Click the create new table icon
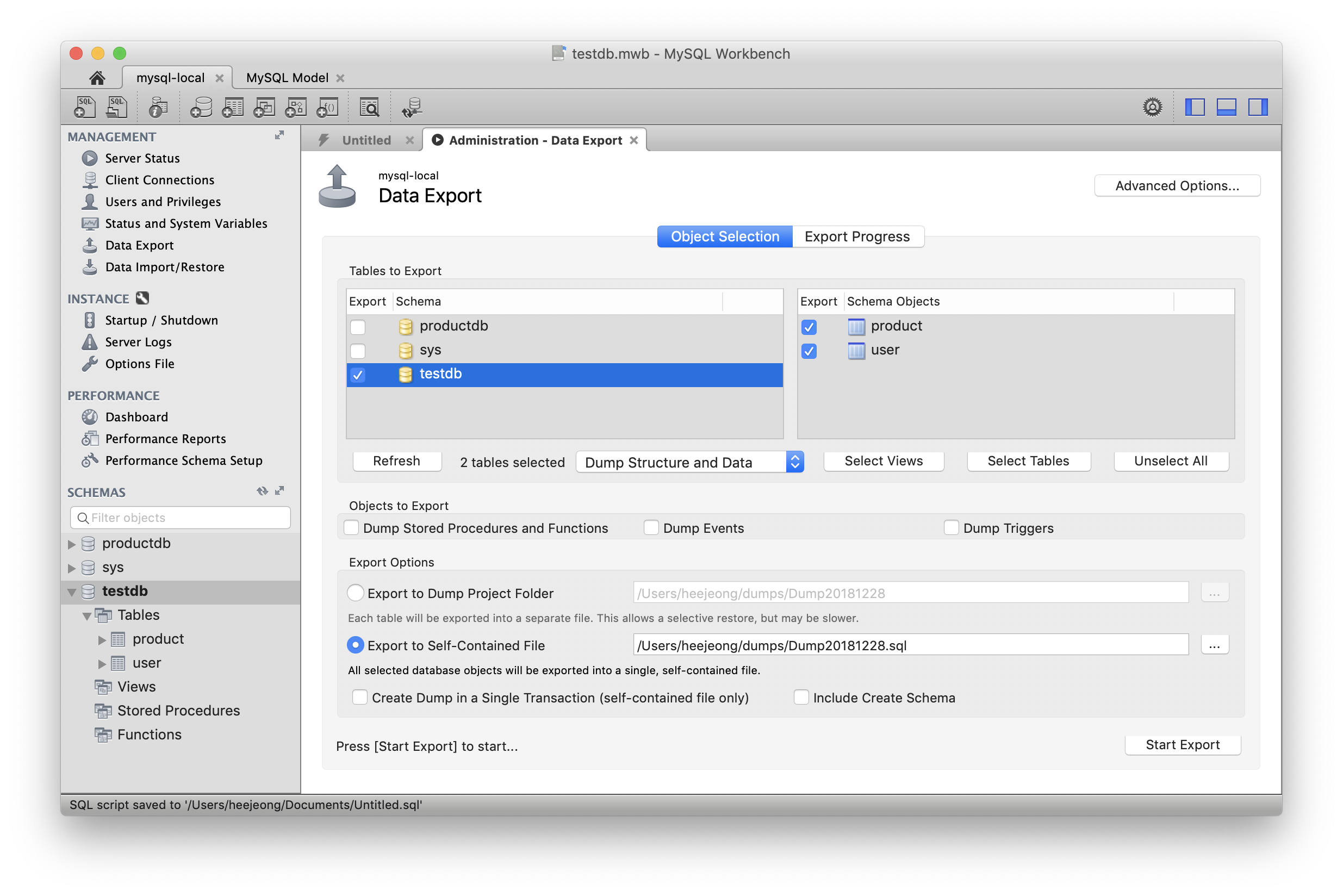The width and height of the screenshot is (1343, 896). click(x=233, y=107)
